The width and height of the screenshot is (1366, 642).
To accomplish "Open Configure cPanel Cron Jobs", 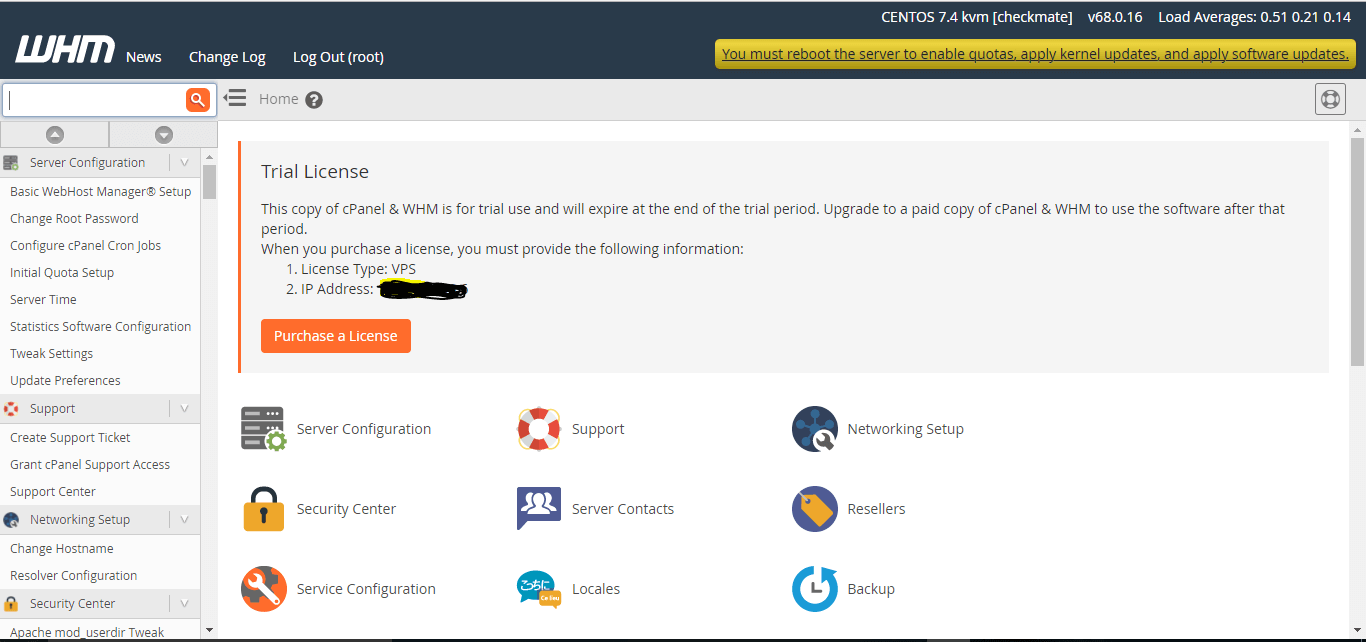I will (x=85, y=245).
